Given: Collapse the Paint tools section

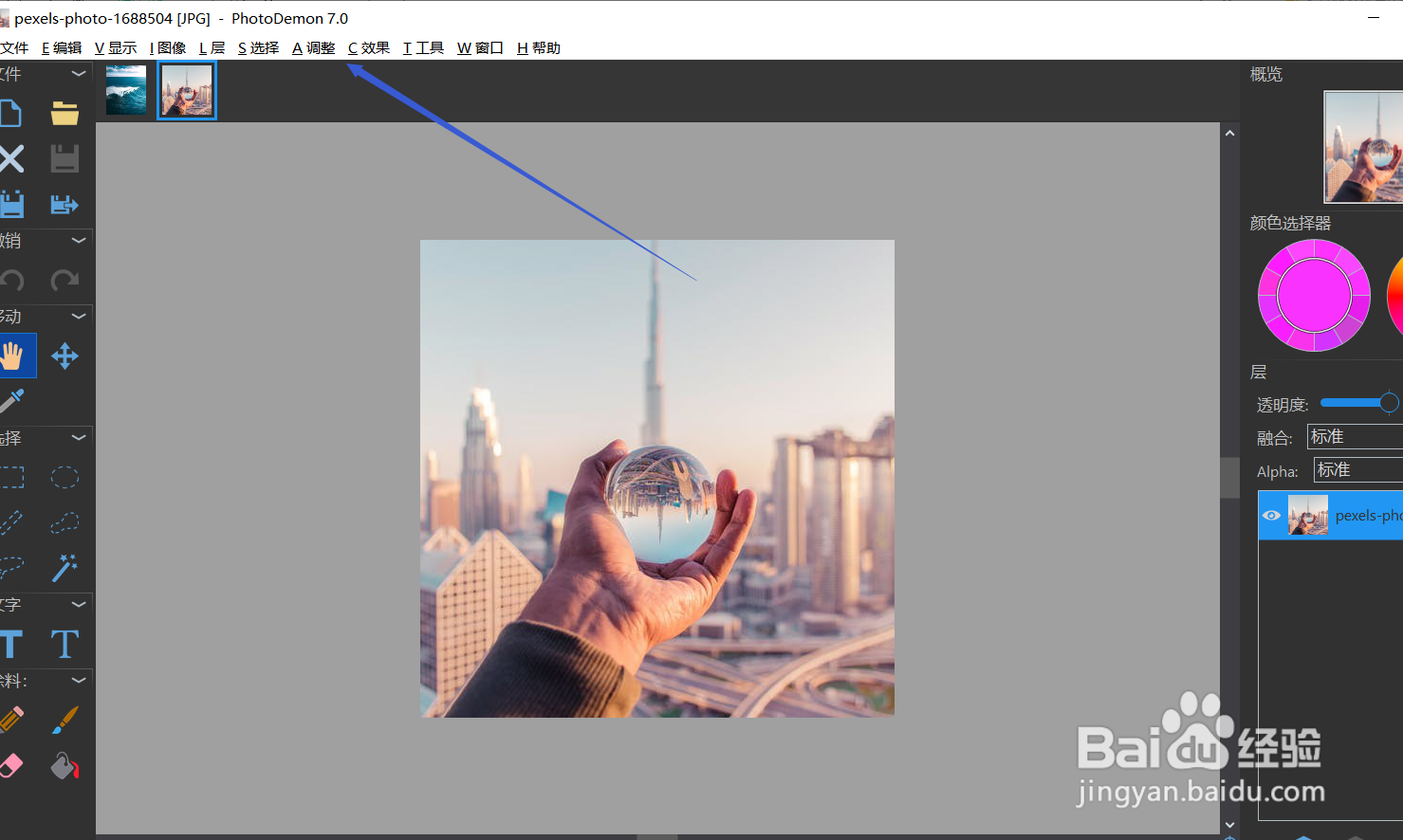Looking at the screenshot, I should coord(79,680).
